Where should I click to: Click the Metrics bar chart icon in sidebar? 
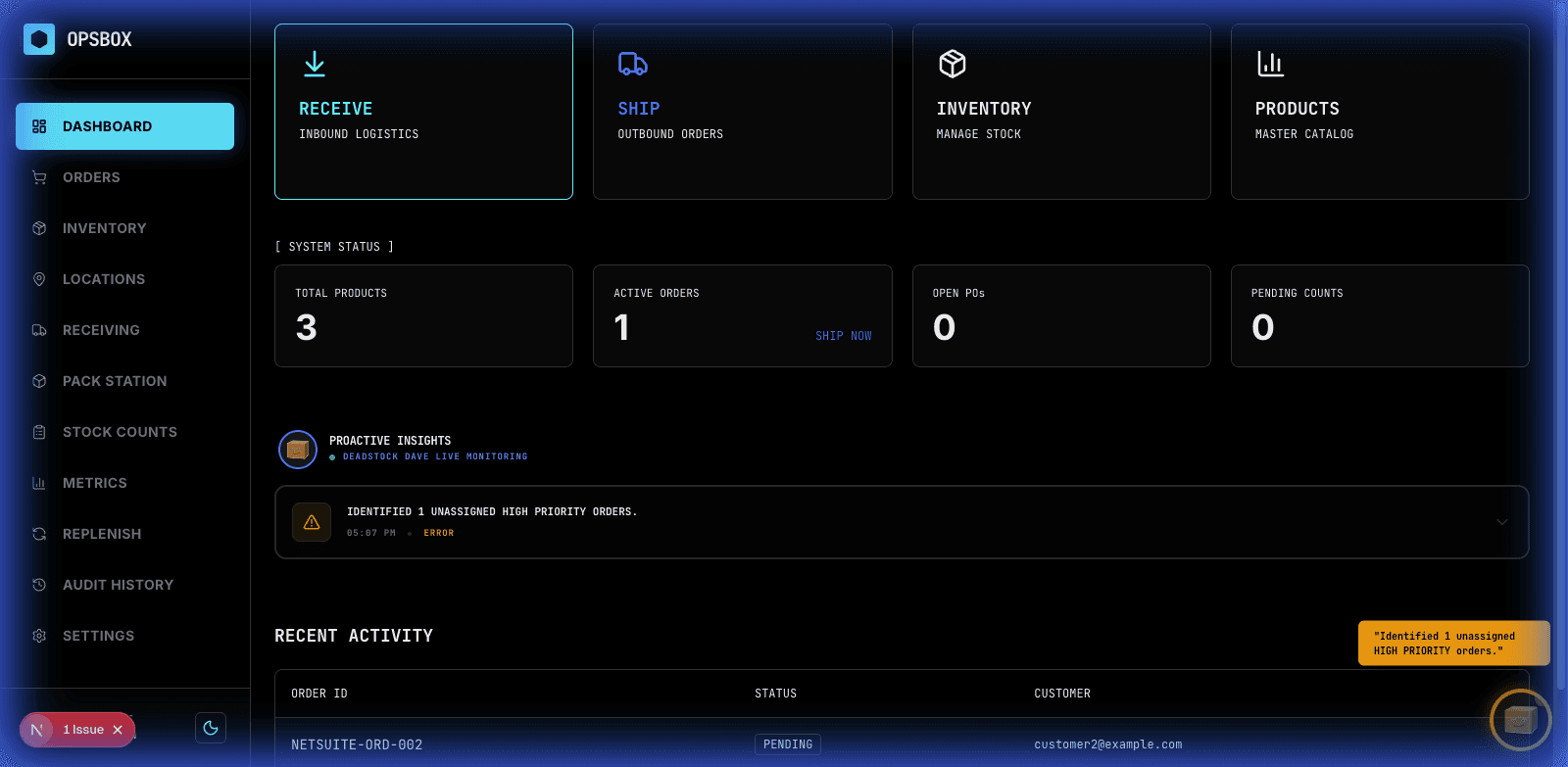[x=39, y=483]
